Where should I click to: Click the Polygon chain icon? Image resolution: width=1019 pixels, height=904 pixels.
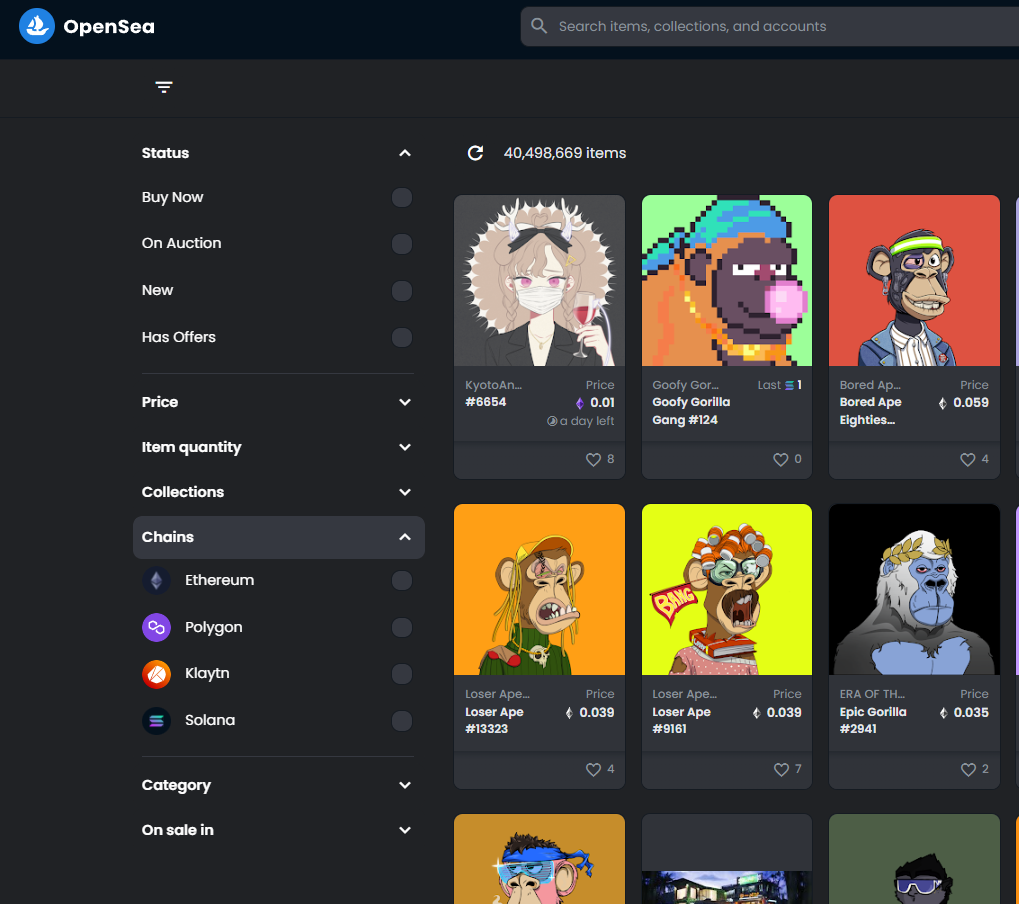coord(157,627)
